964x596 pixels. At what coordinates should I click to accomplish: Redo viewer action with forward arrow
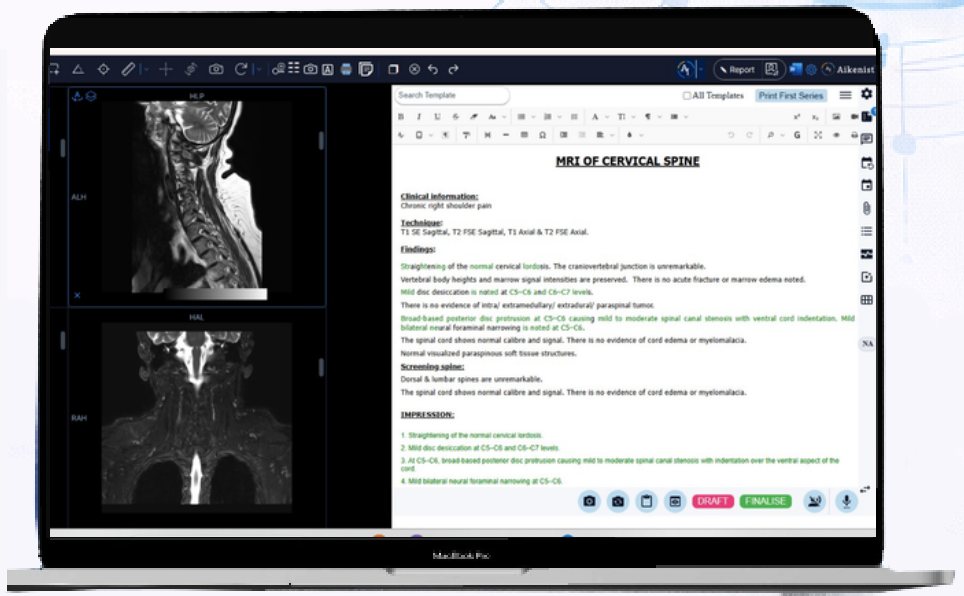(454, 70)
